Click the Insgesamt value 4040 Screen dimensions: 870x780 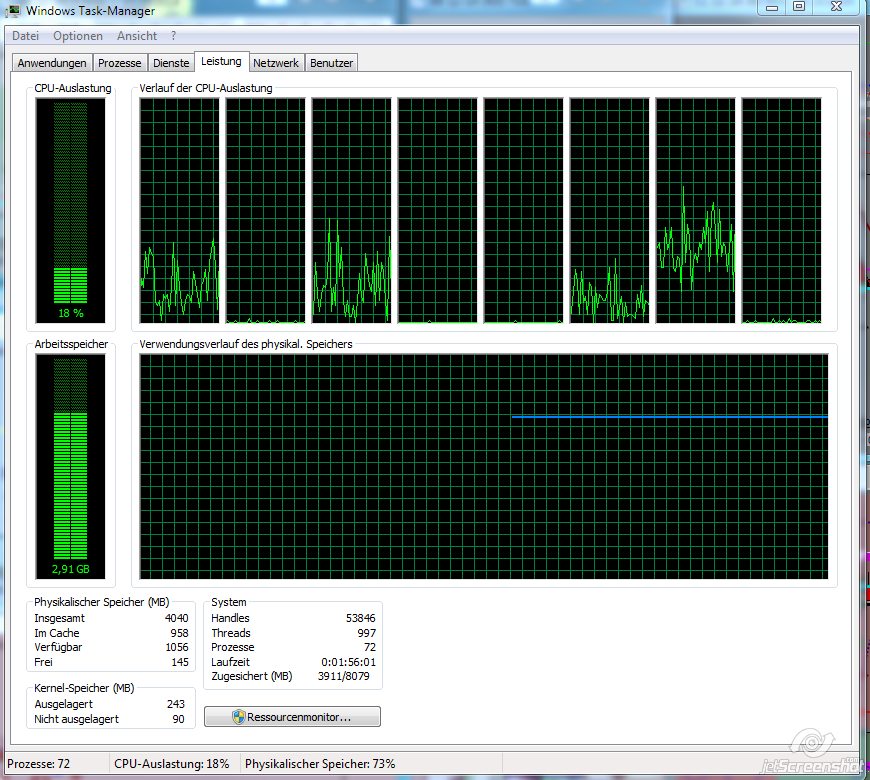tap(176, 618)
